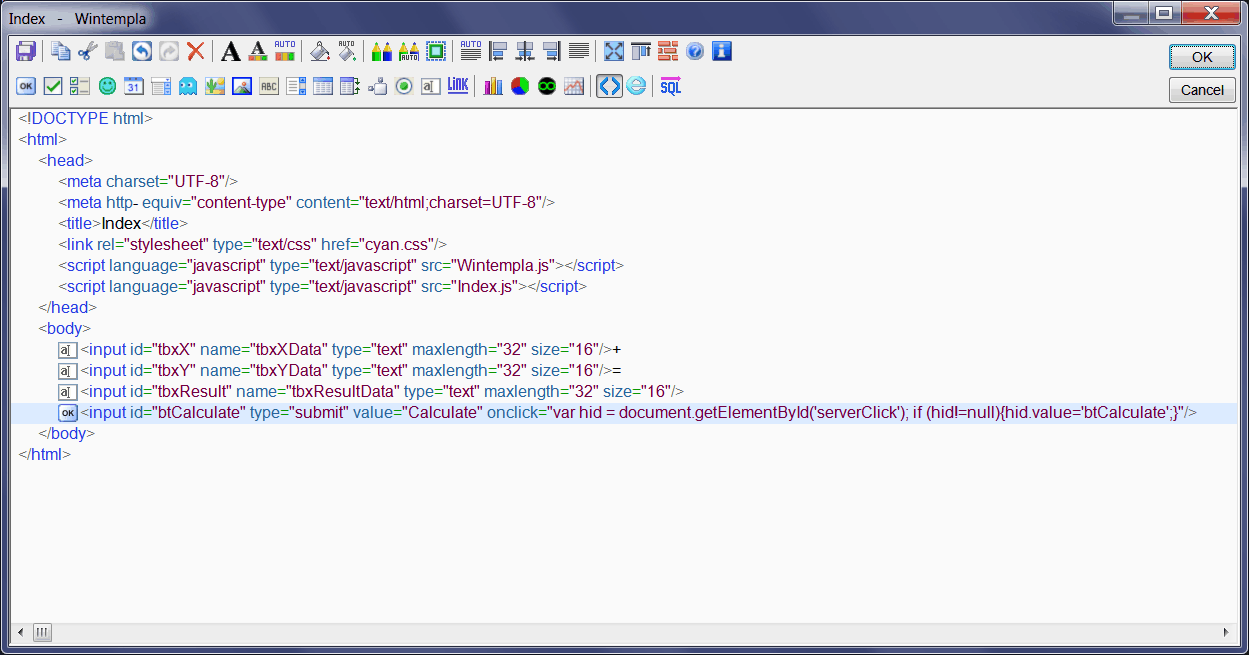Click the textbox icon beside the tbxResult line
The height and width of the screenshot is (655, 1249).
pyautogui.click(x=68, y=392)
